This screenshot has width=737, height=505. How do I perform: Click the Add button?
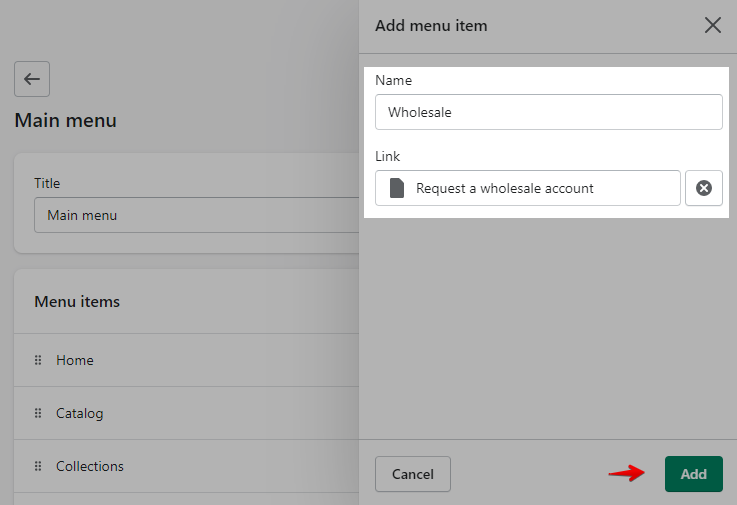click(x=694, y=474)
